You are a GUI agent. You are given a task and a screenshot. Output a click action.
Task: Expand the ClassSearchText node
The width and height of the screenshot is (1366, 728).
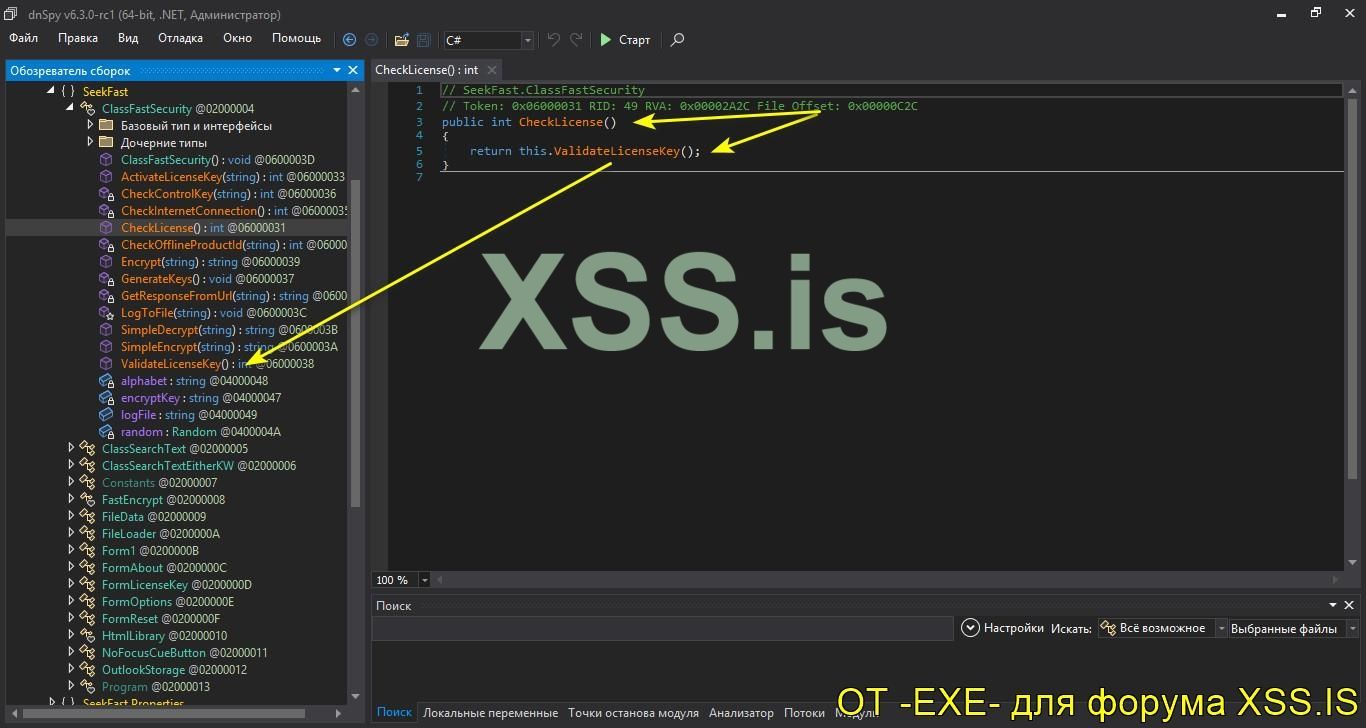pyautogui.click(x=70, y=449)
